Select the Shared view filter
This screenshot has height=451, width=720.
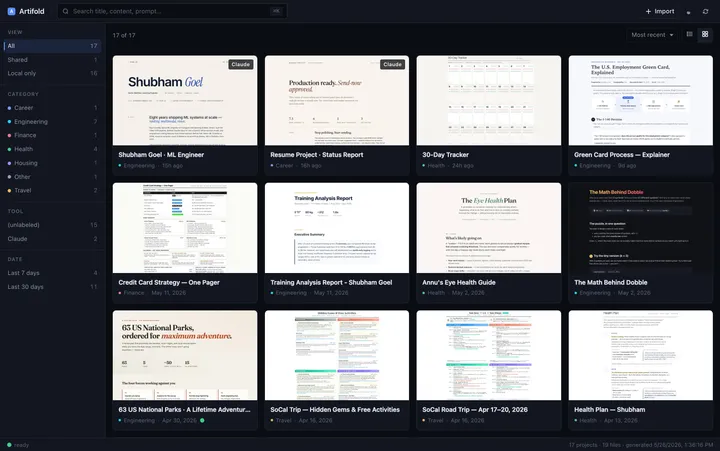(52, 60)
